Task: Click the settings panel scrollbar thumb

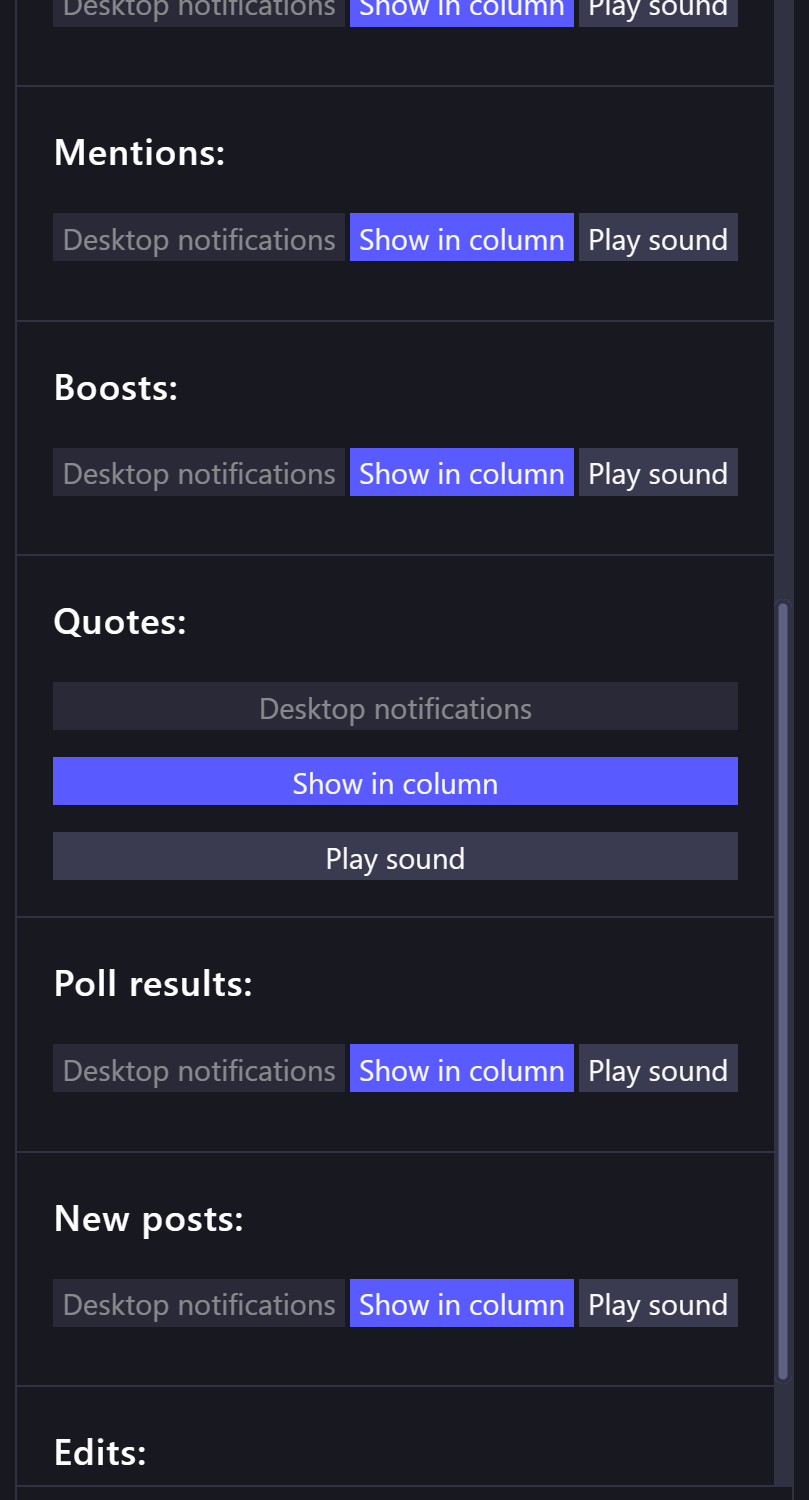Action: [x=783, y=990]
